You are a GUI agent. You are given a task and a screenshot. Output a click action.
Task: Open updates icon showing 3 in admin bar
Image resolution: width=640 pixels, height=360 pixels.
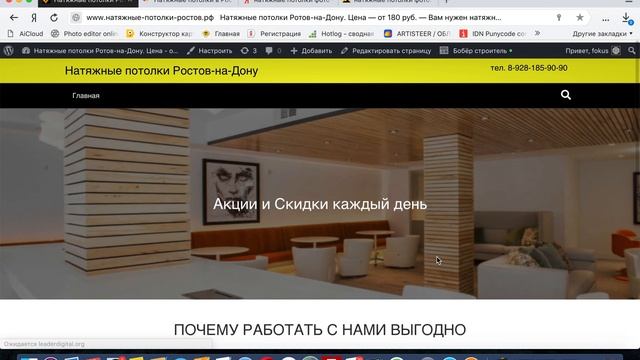(x=249, y=51)
